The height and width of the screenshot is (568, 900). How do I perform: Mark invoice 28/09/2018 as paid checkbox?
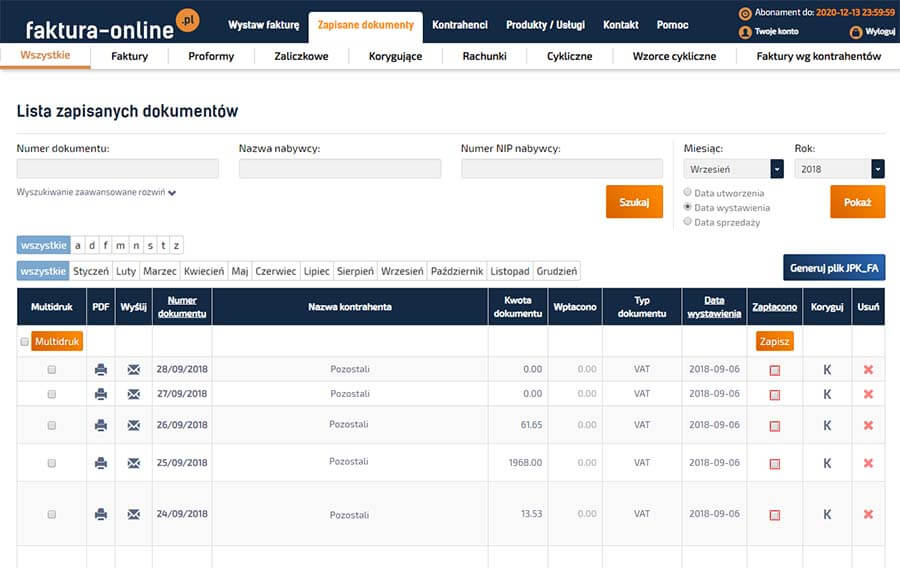[x=774, y=370]
